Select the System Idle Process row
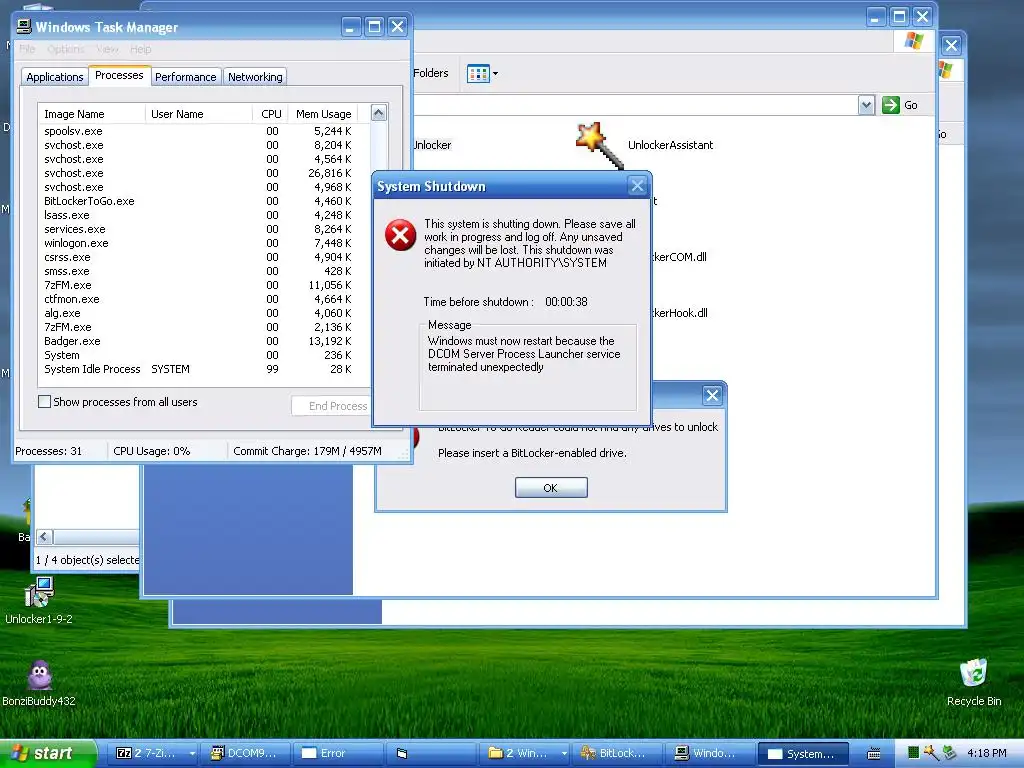Screen dimensions: 1024x768 (198, 369)
